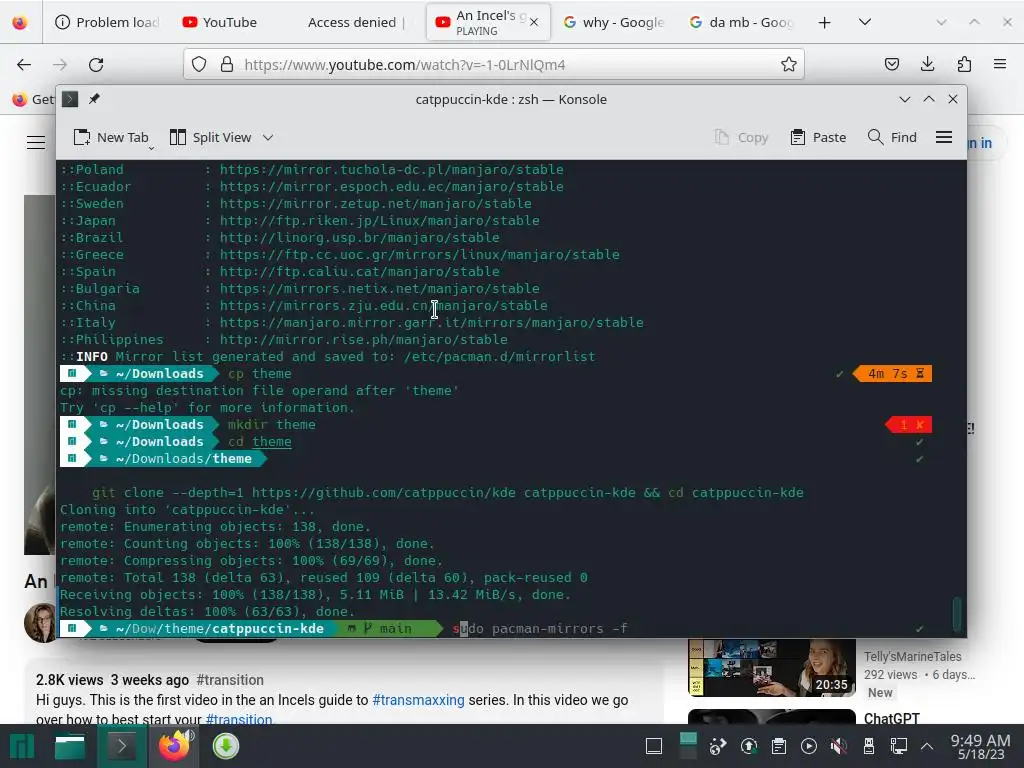Click Split View button in Konsole
1024x768 pixels.
point(210,137)
